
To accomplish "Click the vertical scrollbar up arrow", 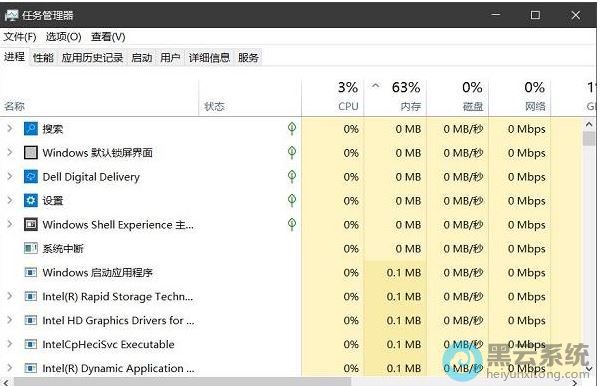I will click(589, 125).
